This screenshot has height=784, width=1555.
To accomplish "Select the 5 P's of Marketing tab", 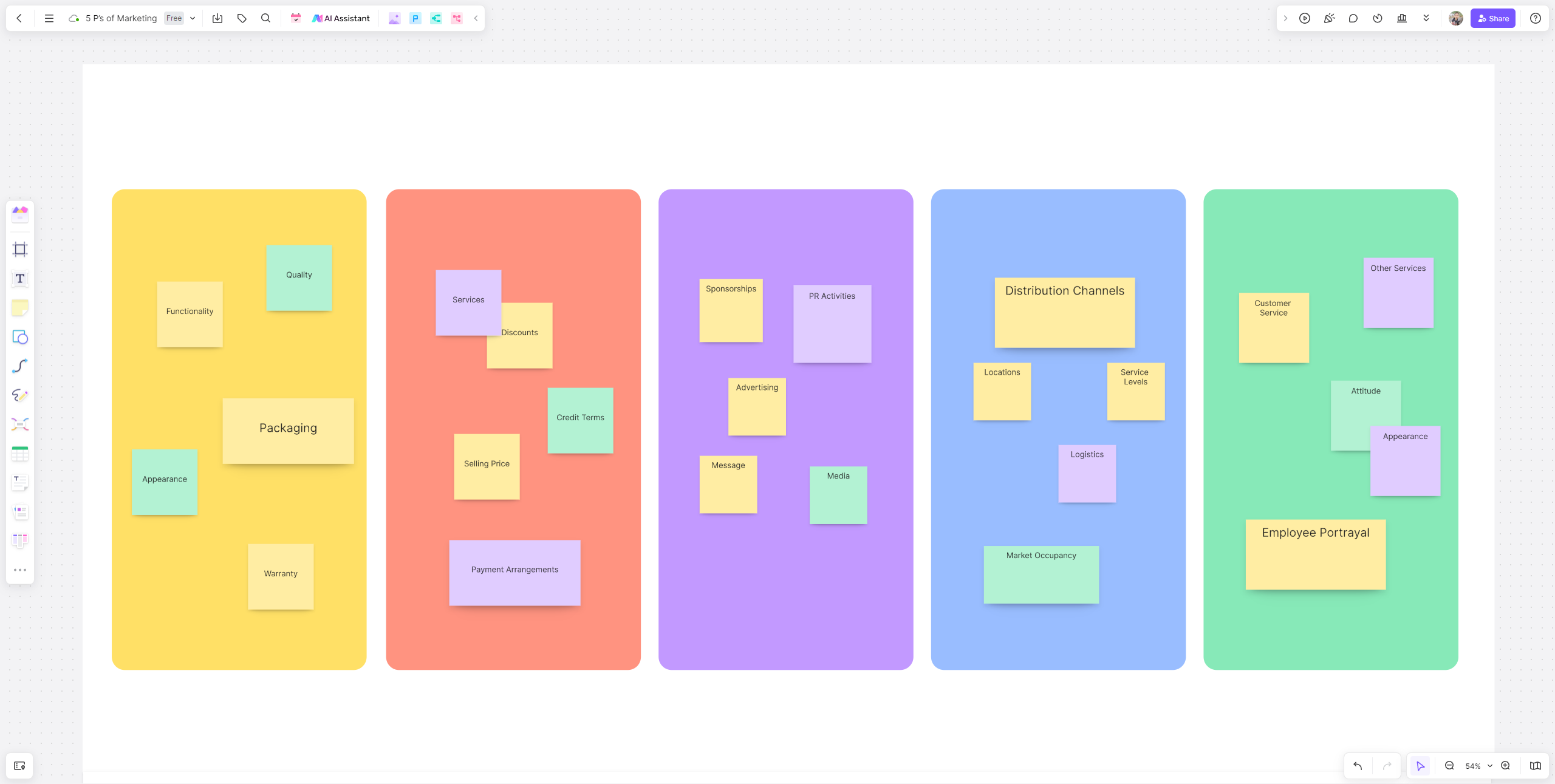I will point(121,18).
